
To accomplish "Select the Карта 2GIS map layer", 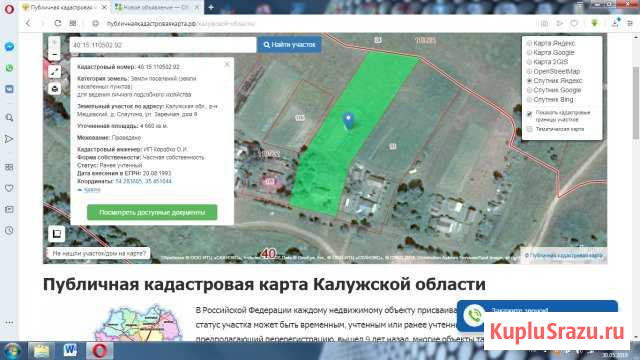I will (x=548, y=62).
